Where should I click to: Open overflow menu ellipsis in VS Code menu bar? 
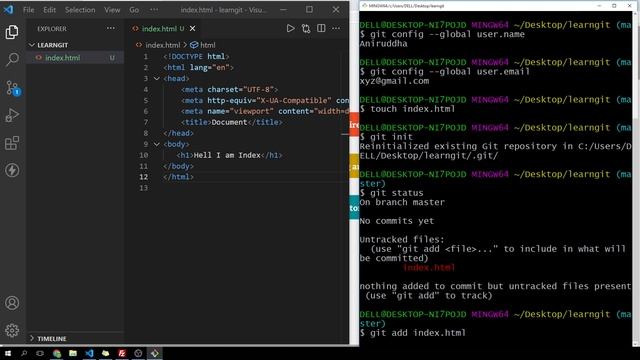point(154,10)
